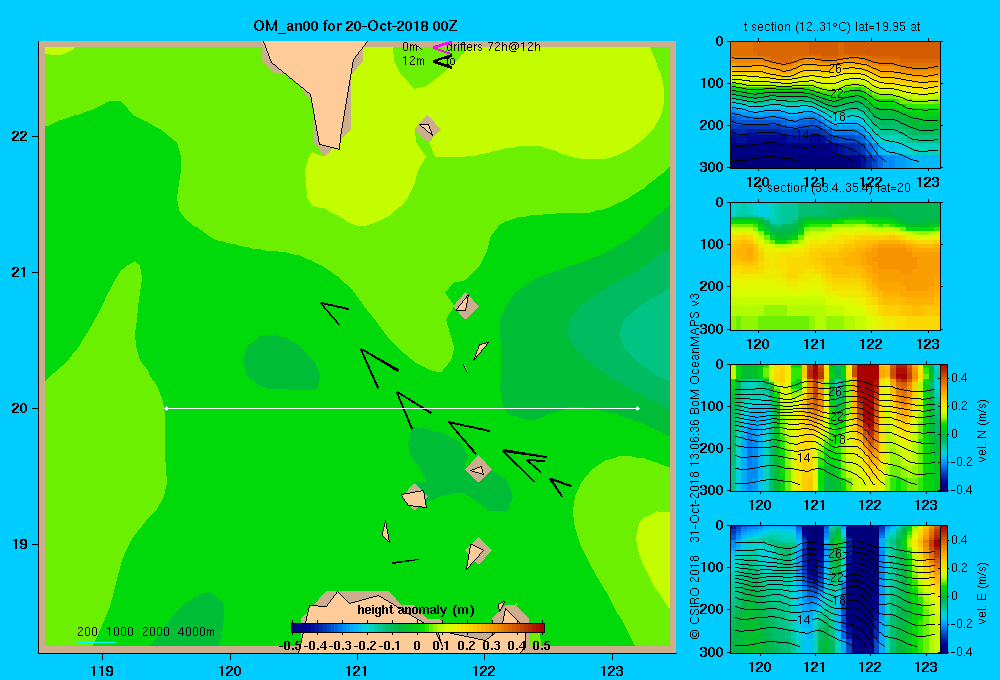Click the longitude 121 tick label on main map
Screen dimensions: 1000x680
(x=357, y=670)
